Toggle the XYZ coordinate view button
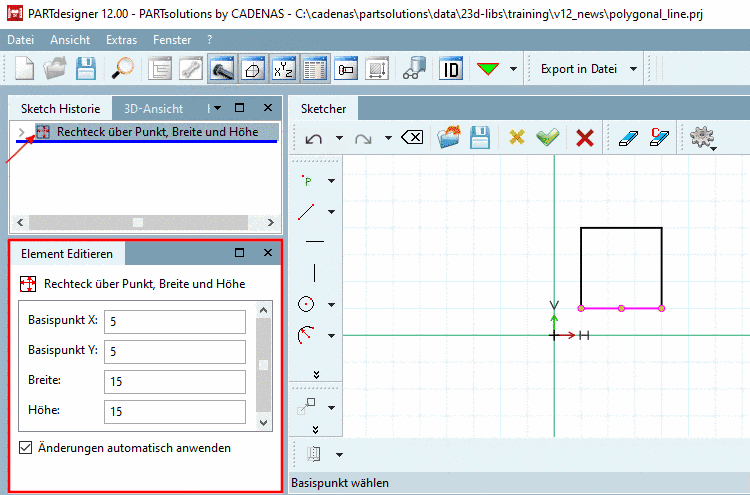This screenshot has height=495, width=750. (x=284, y=69)
